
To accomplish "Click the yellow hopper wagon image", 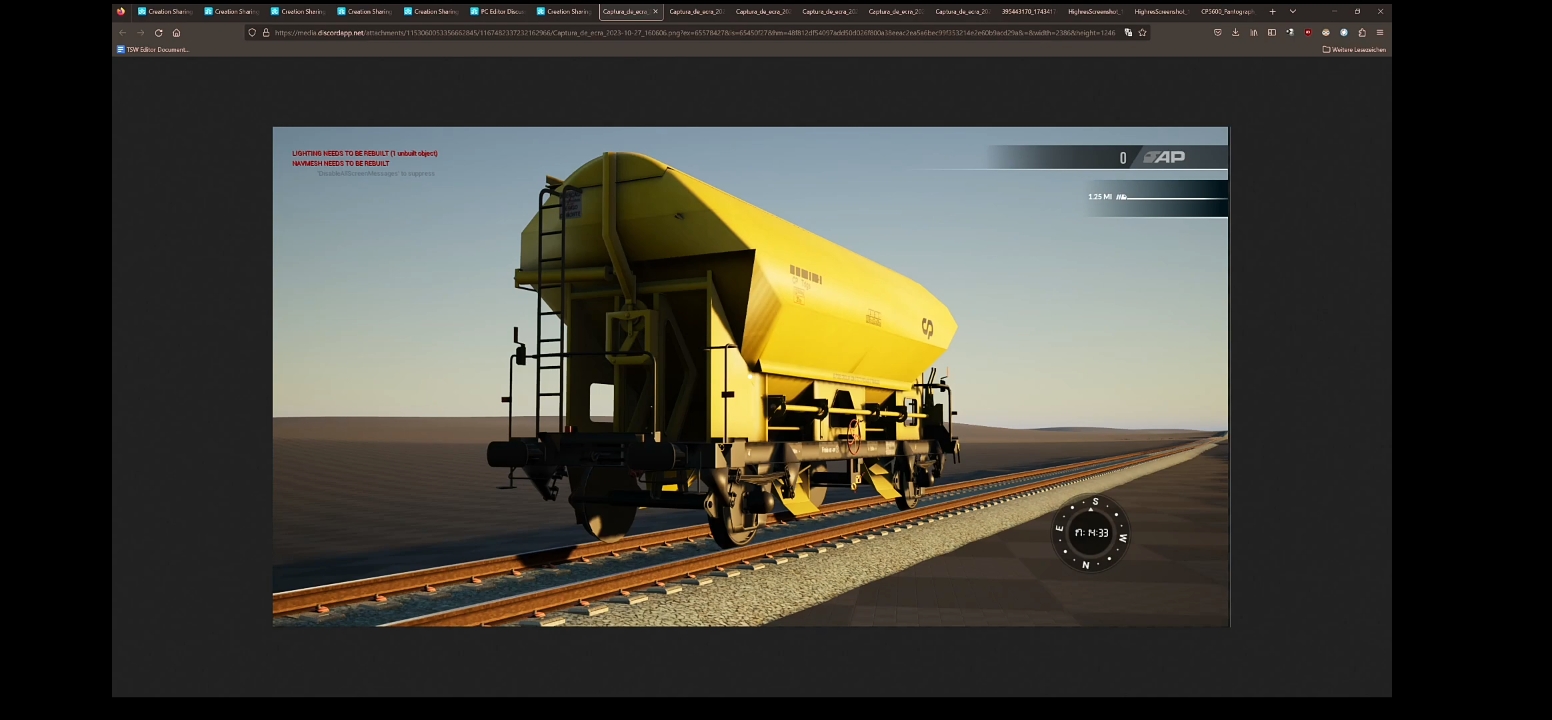I will pyautogui.click(x=750, y=376).
